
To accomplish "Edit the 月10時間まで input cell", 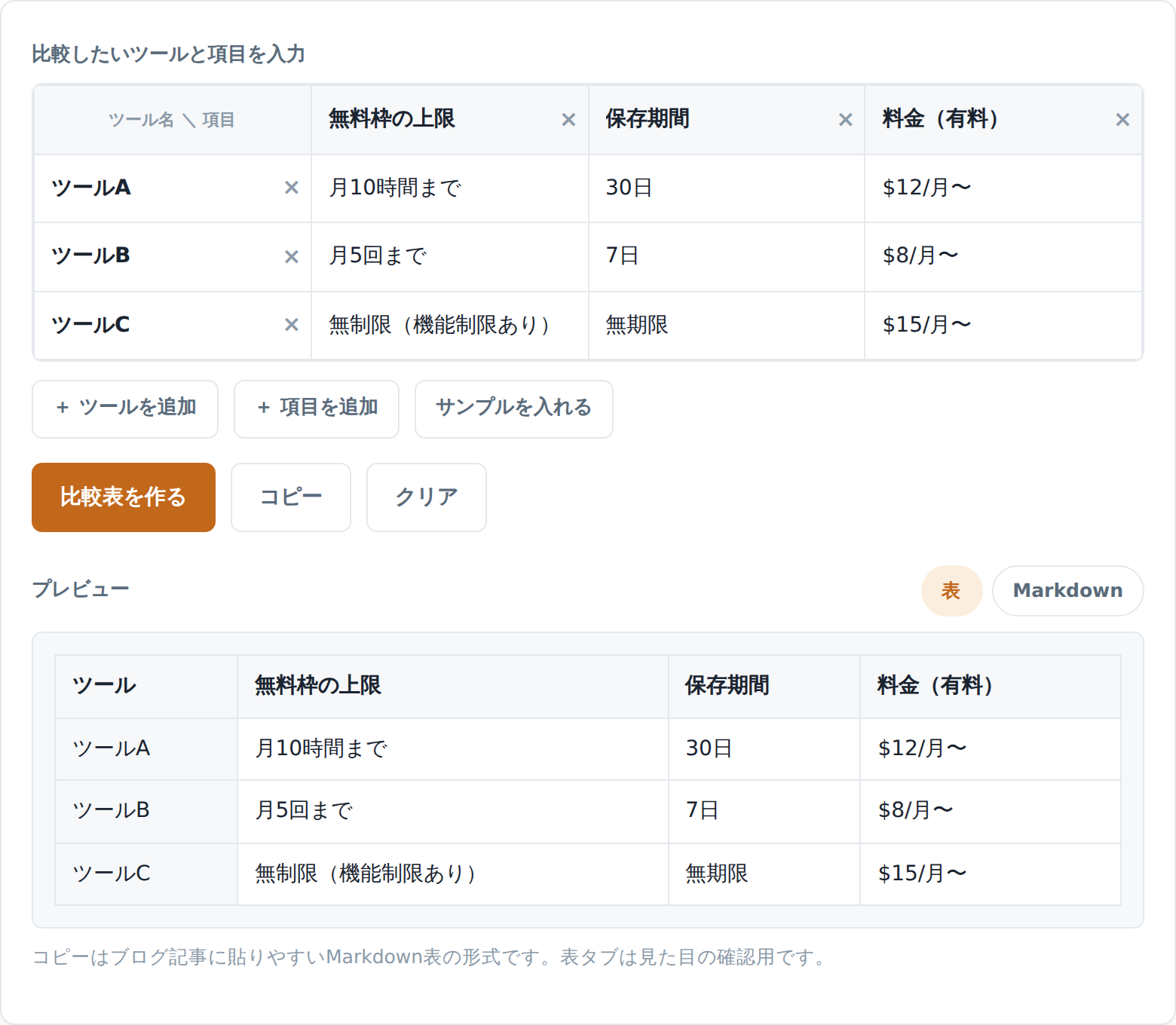I will pos(450,188).
